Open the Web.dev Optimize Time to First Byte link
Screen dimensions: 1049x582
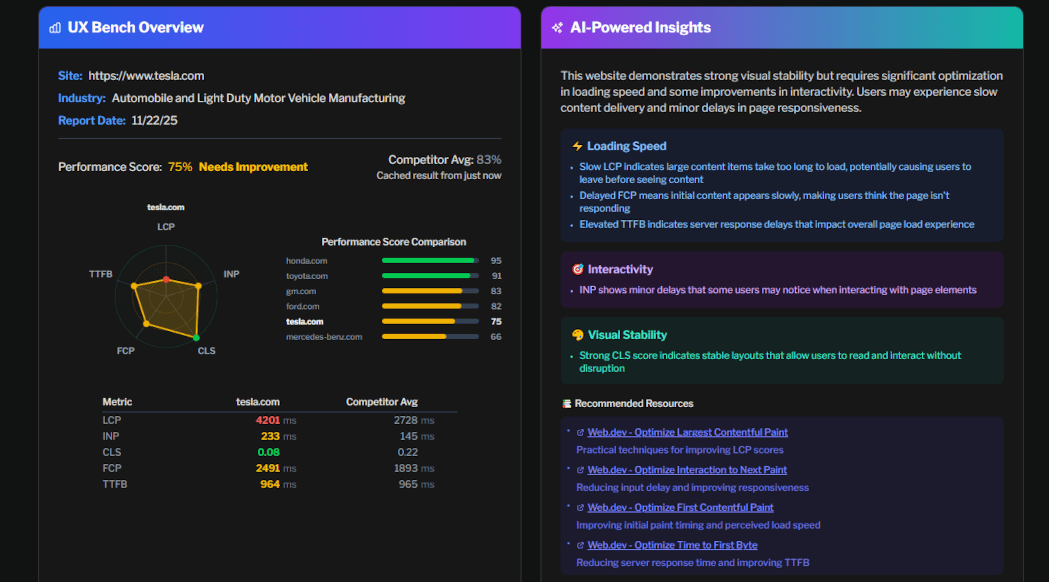pos(672,545)
